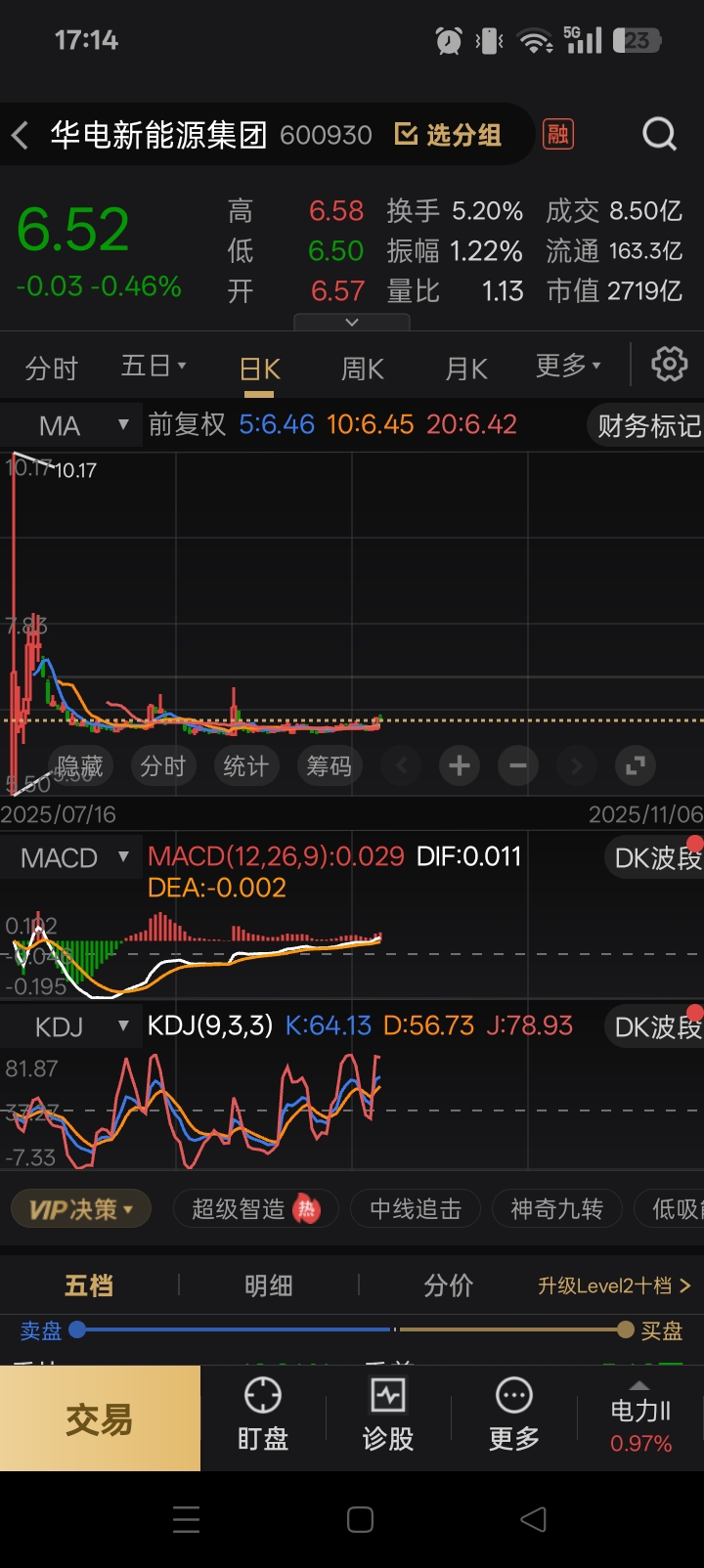
Task: Zoom in chart with plus button
Action: pos(460,765)
